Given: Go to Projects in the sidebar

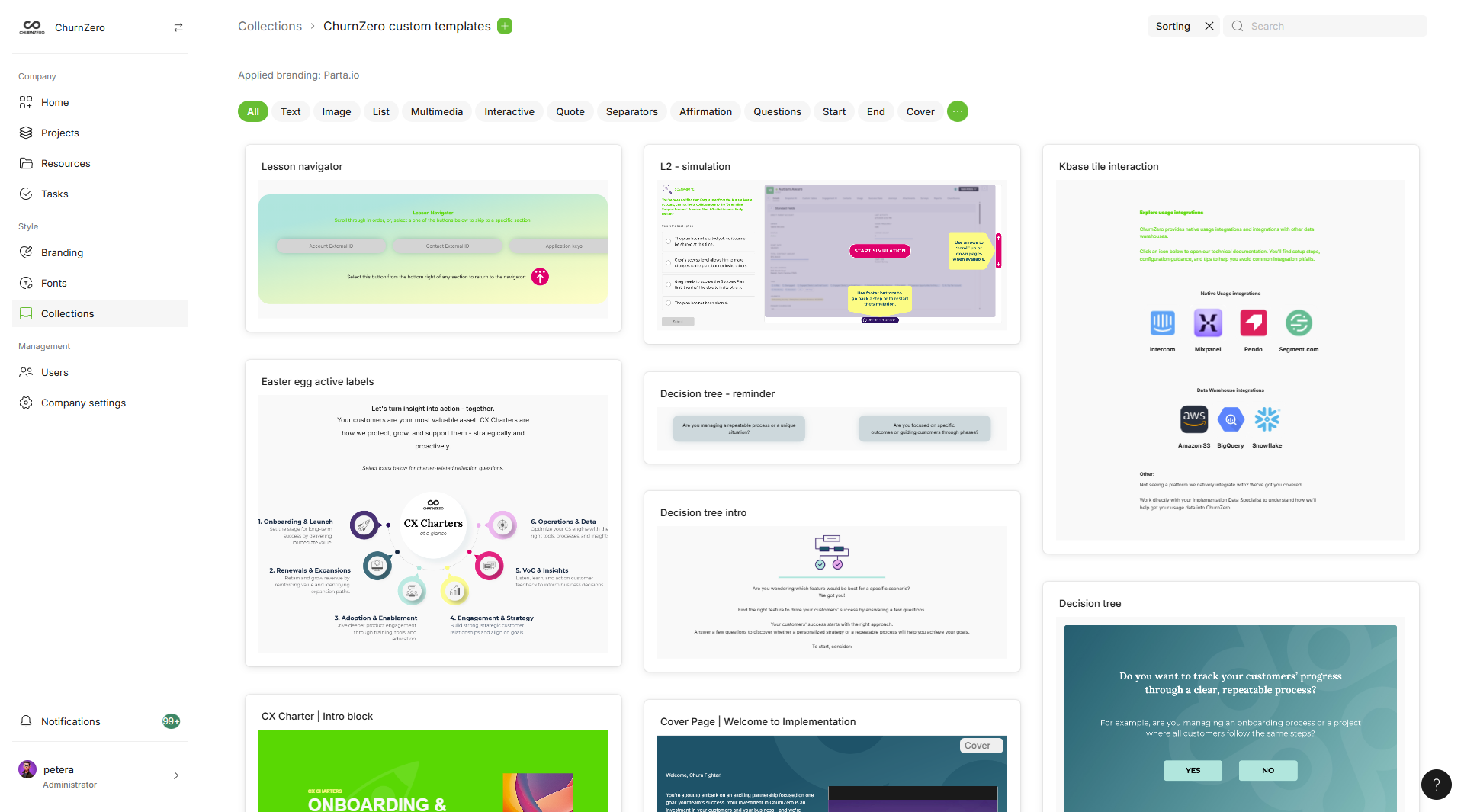Looking at the screenshot, I should coord(100,133).
